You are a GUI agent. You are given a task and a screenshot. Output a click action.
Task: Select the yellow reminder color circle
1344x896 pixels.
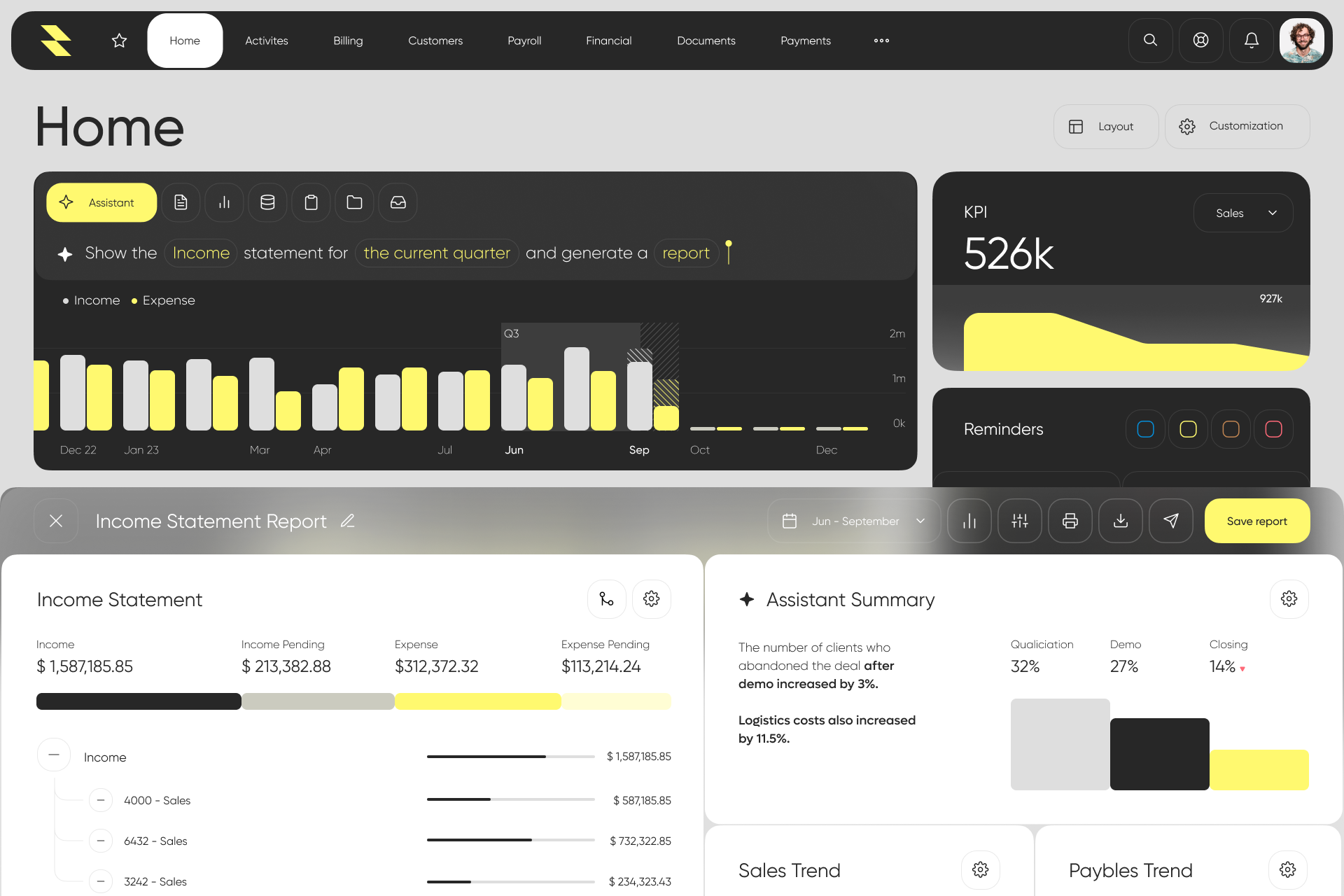(x=1188, y=429)
